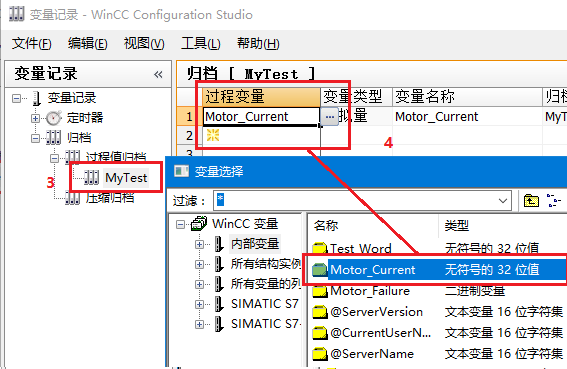This screenshot has height=369, width=567.
Task: Select row header 1 in the table
Action: (x=189, y=116)
